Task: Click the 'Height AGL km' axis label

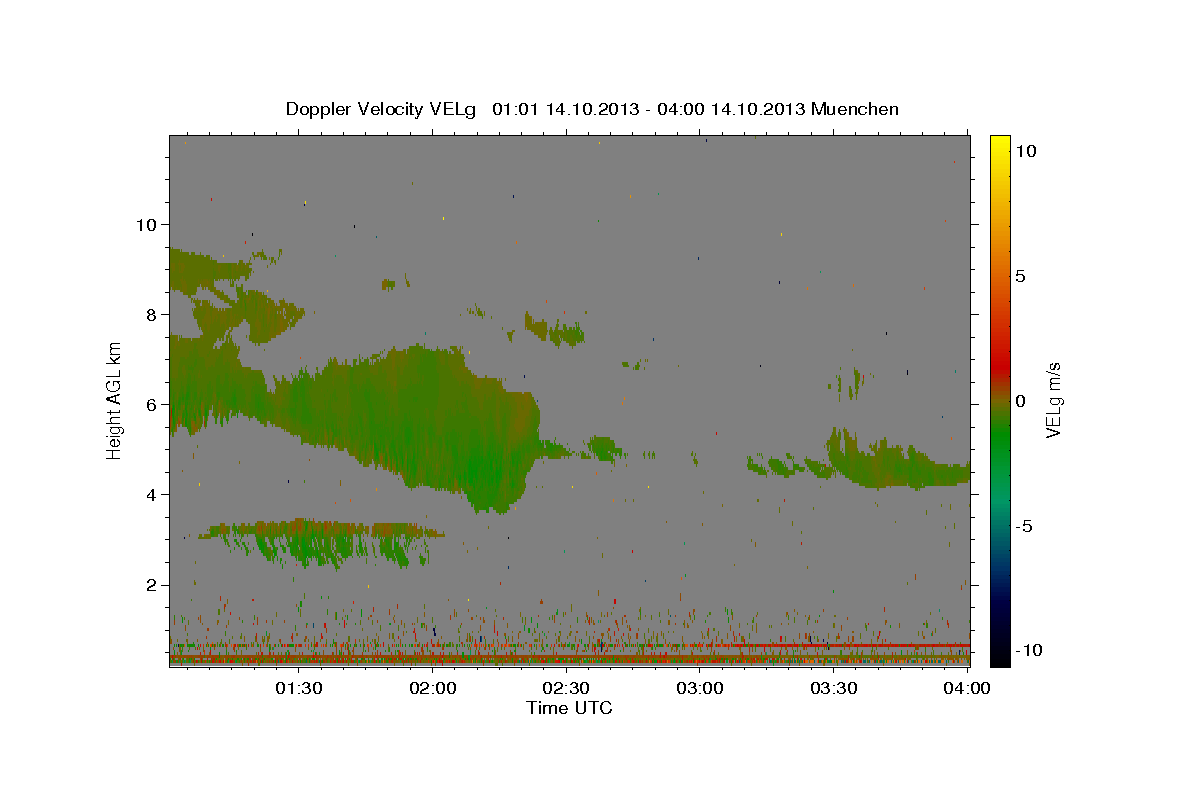Action: click(x=114, y=400)
